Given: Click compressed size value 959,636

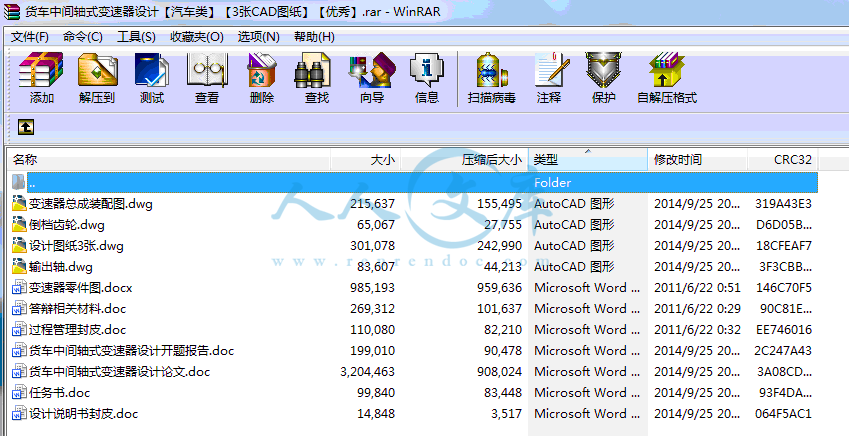Looking at the screenshot, I should [499, 288].
